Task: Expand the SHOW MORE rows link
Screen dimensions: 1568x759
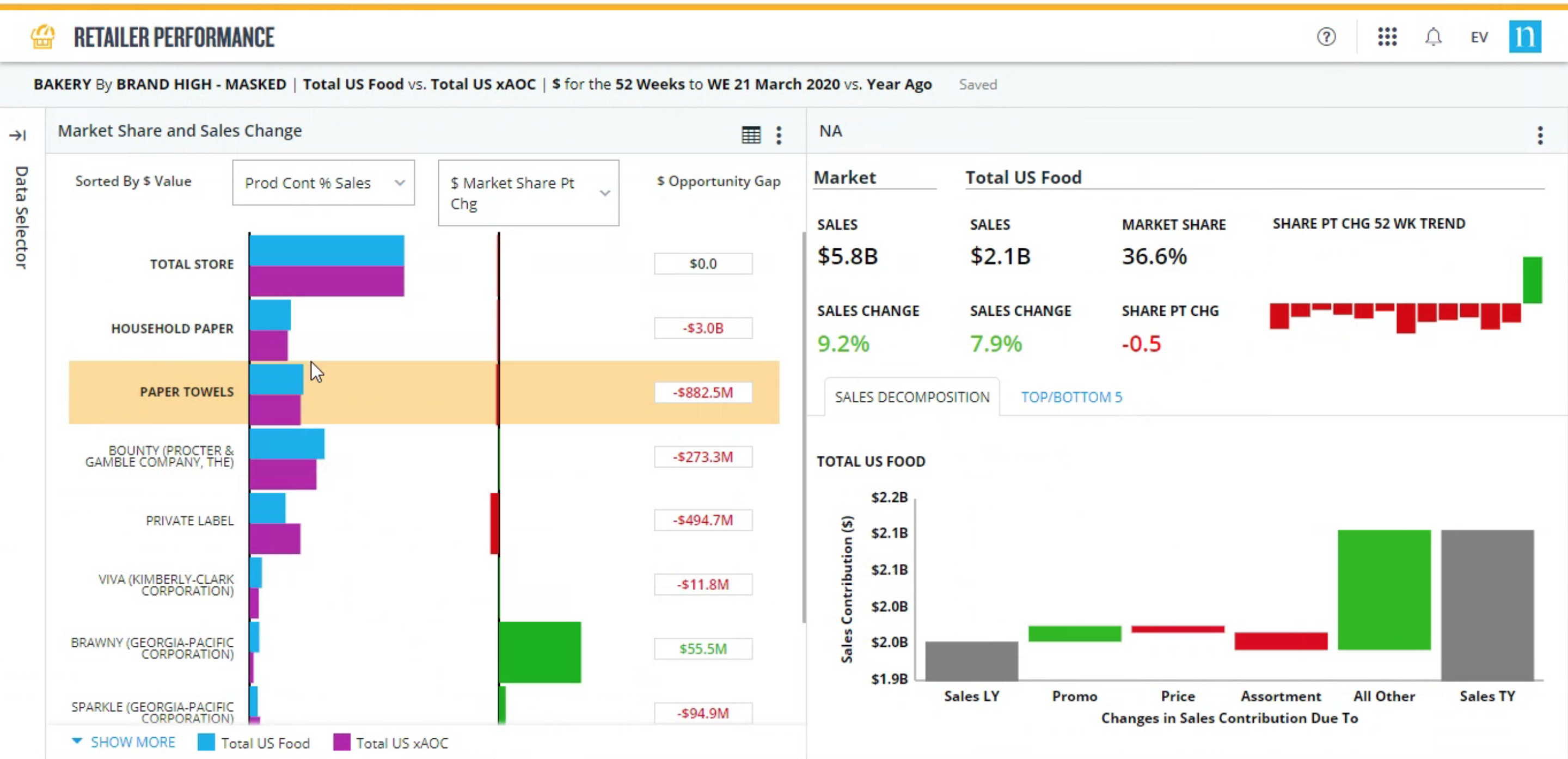Action: click(x=124, y=742)
